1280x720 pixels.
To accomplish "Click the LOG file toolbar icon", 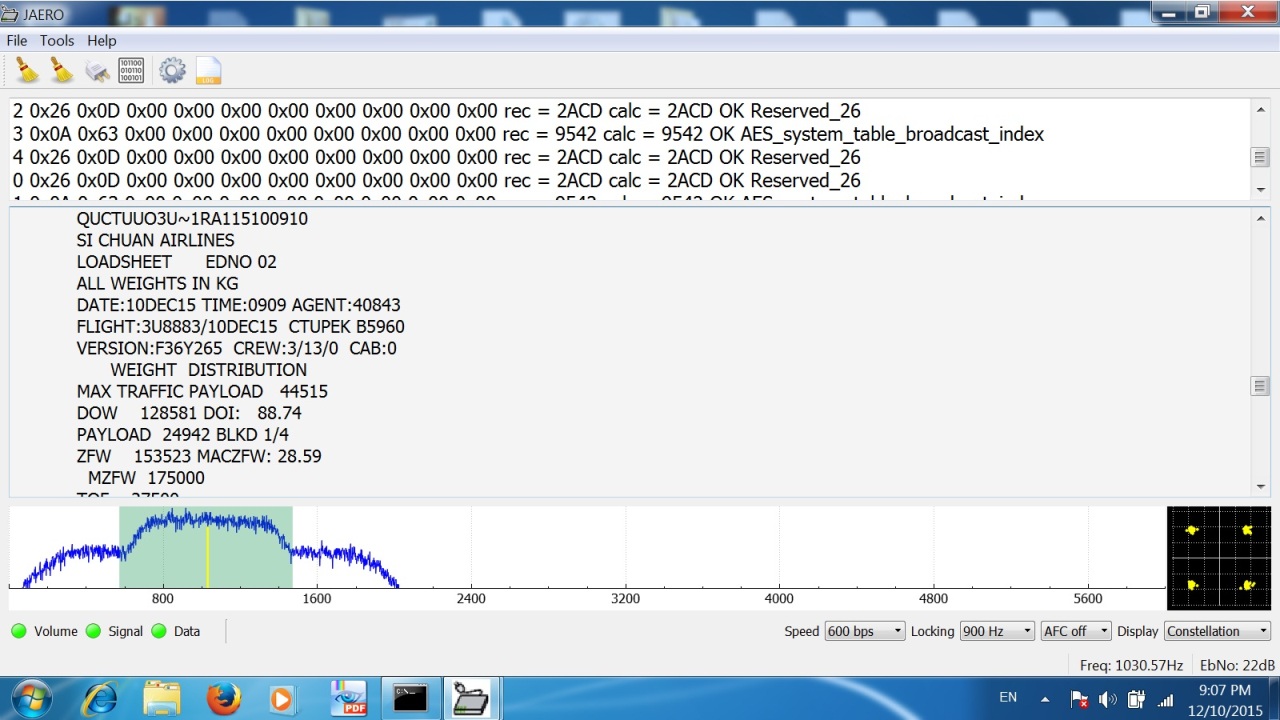I will point(208,70).
